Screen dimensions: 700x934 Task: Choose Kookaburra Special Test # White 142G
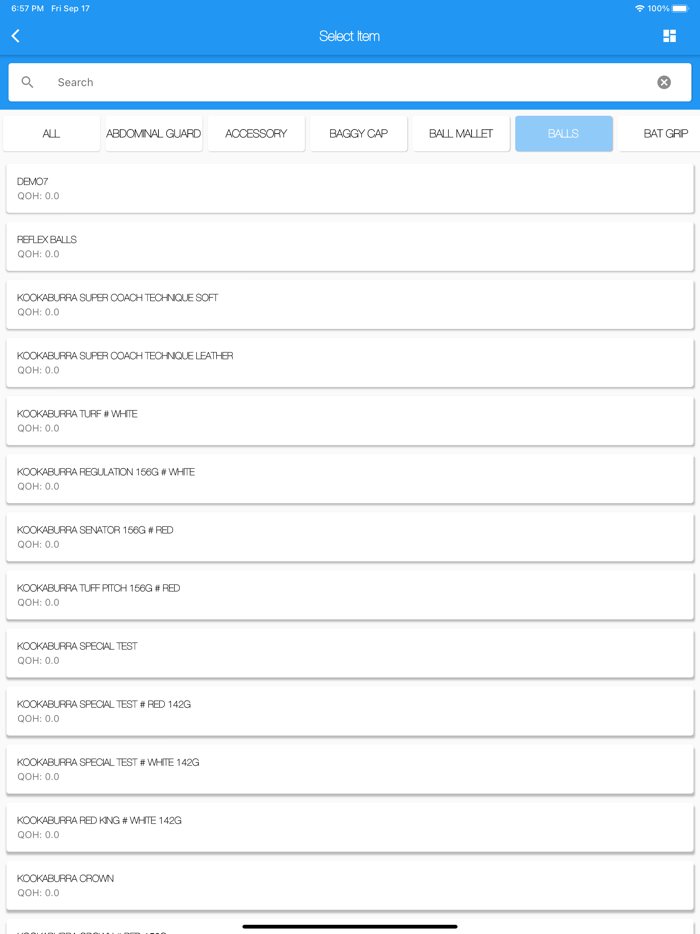(x=350, y=769)
